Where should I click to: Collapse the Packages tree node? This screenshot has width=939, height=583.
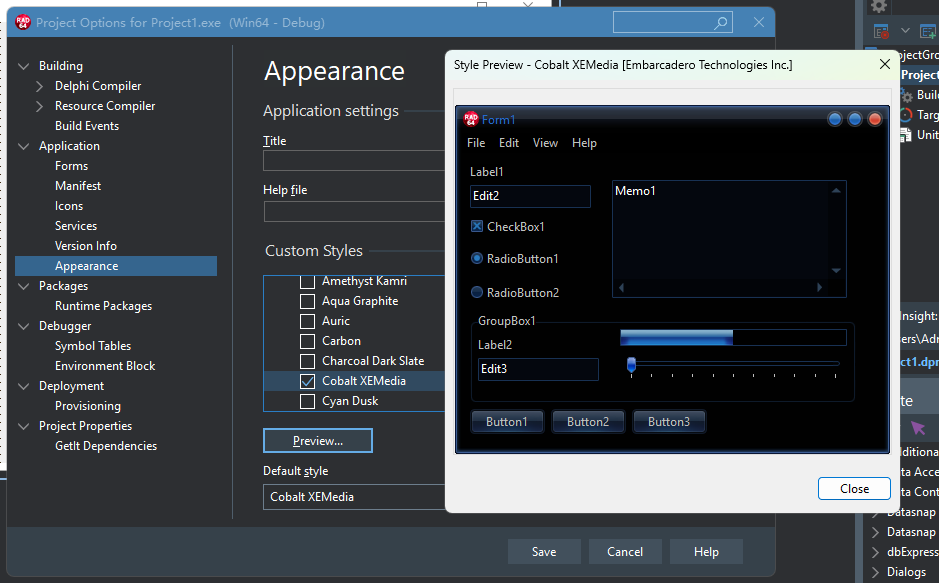click(x=23, y=286)
